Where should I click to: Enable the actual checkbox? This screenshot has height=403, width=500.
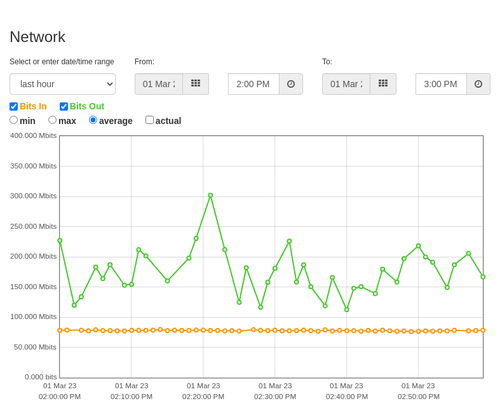[x=150, y=120]
